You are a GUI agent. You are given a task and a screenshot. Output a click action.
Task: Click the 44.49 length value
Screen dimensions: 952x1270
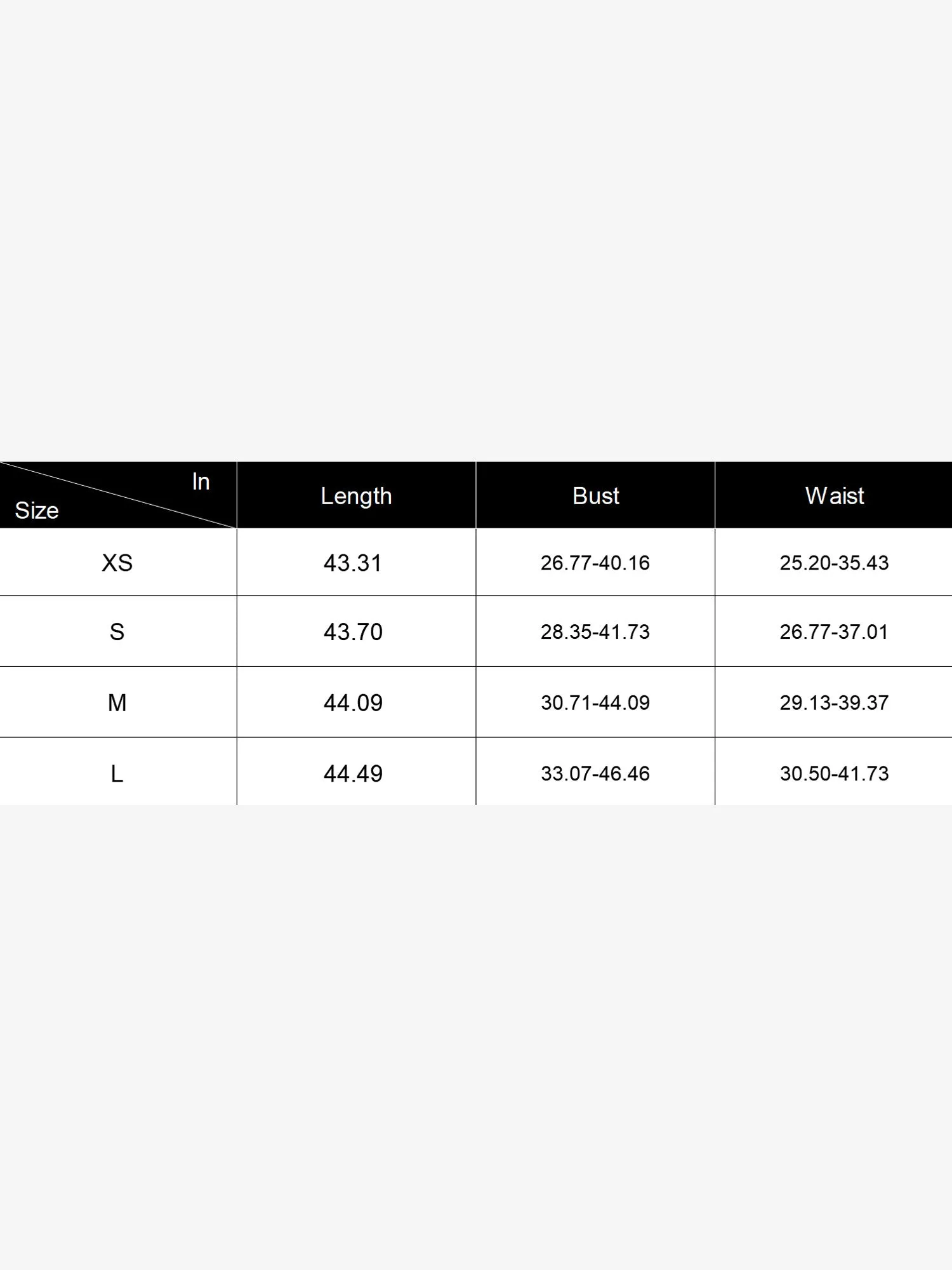pyautogui.click(x=353, y=774)
